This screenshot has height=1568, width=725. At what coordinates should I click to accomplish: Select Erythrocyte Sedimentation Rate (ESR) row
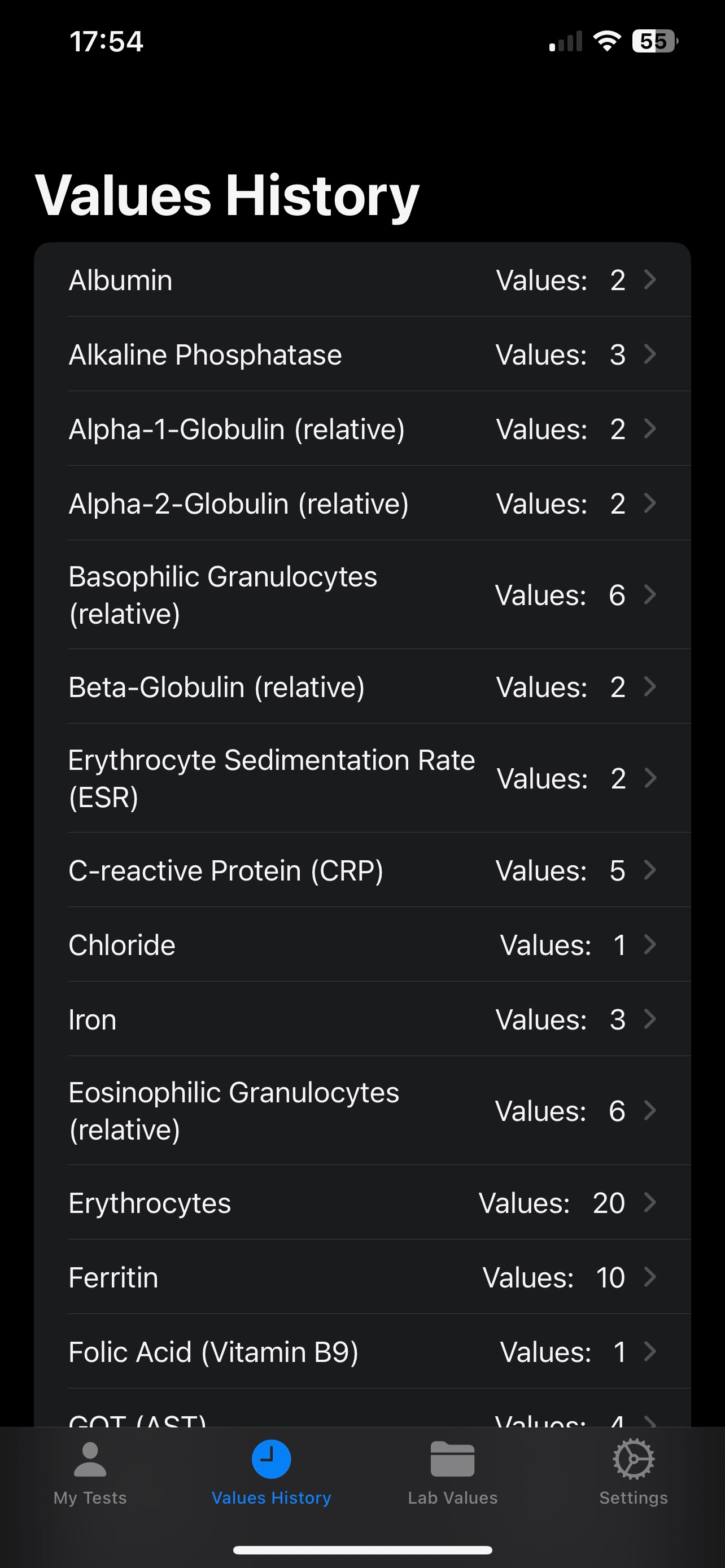pos(362,778)
